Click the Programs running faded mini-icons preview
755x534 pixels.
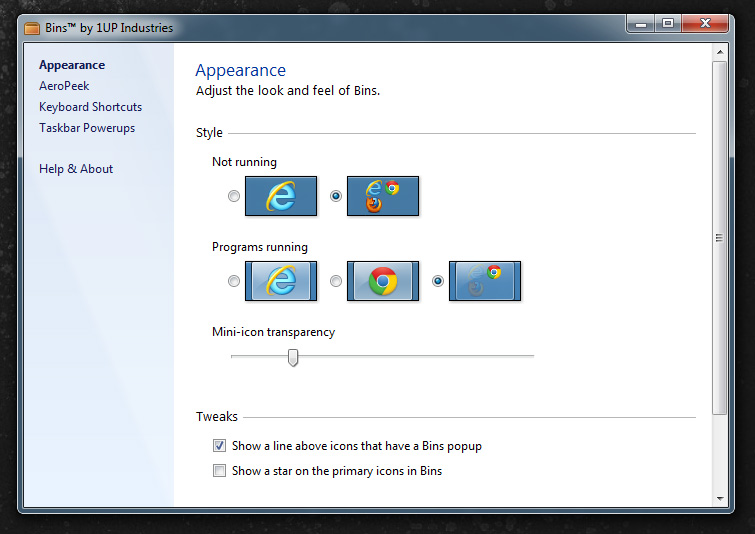[485, 281]
